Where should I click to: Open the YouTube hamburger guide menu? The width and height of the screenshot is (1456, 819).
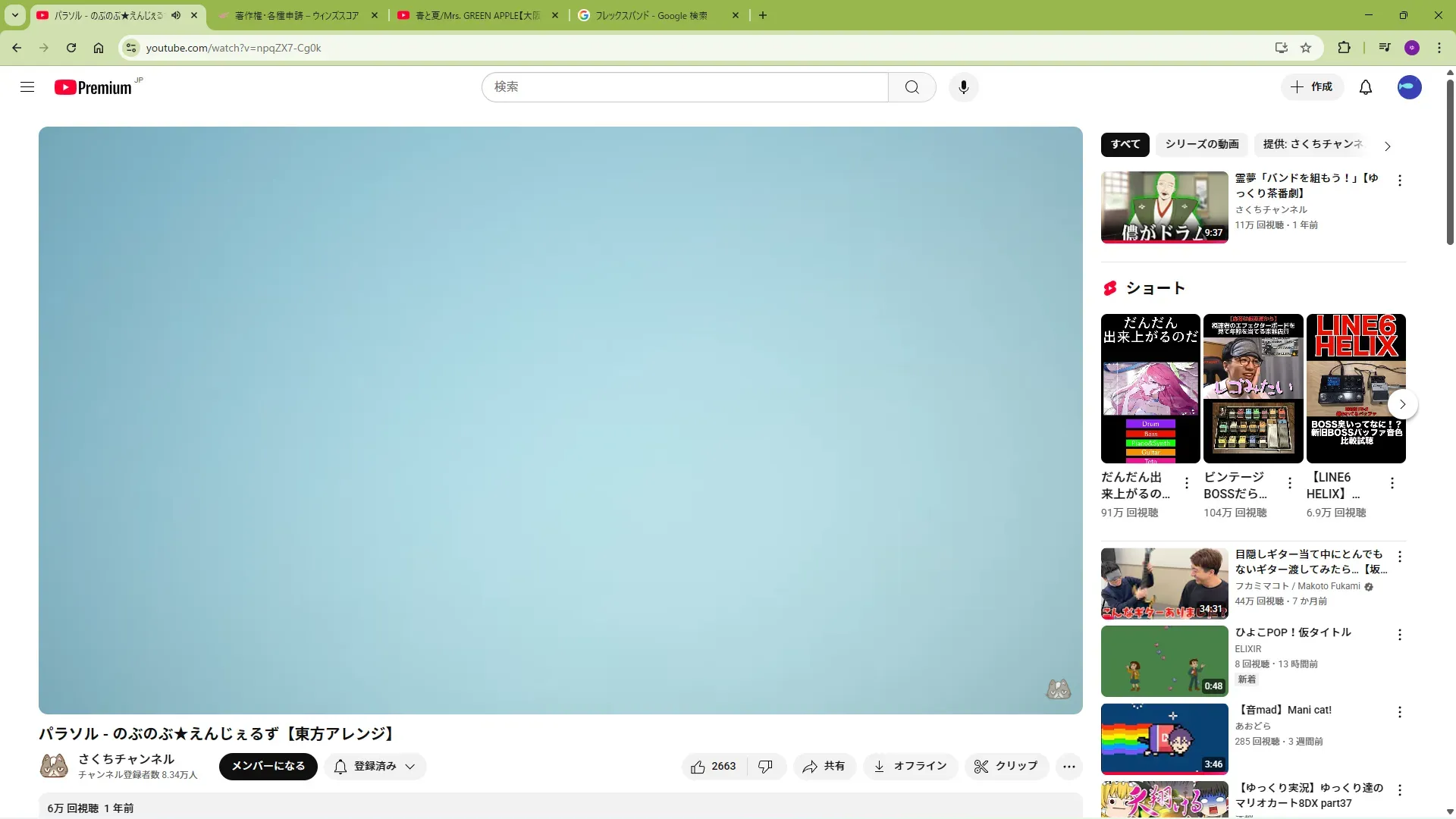point(27,87)
